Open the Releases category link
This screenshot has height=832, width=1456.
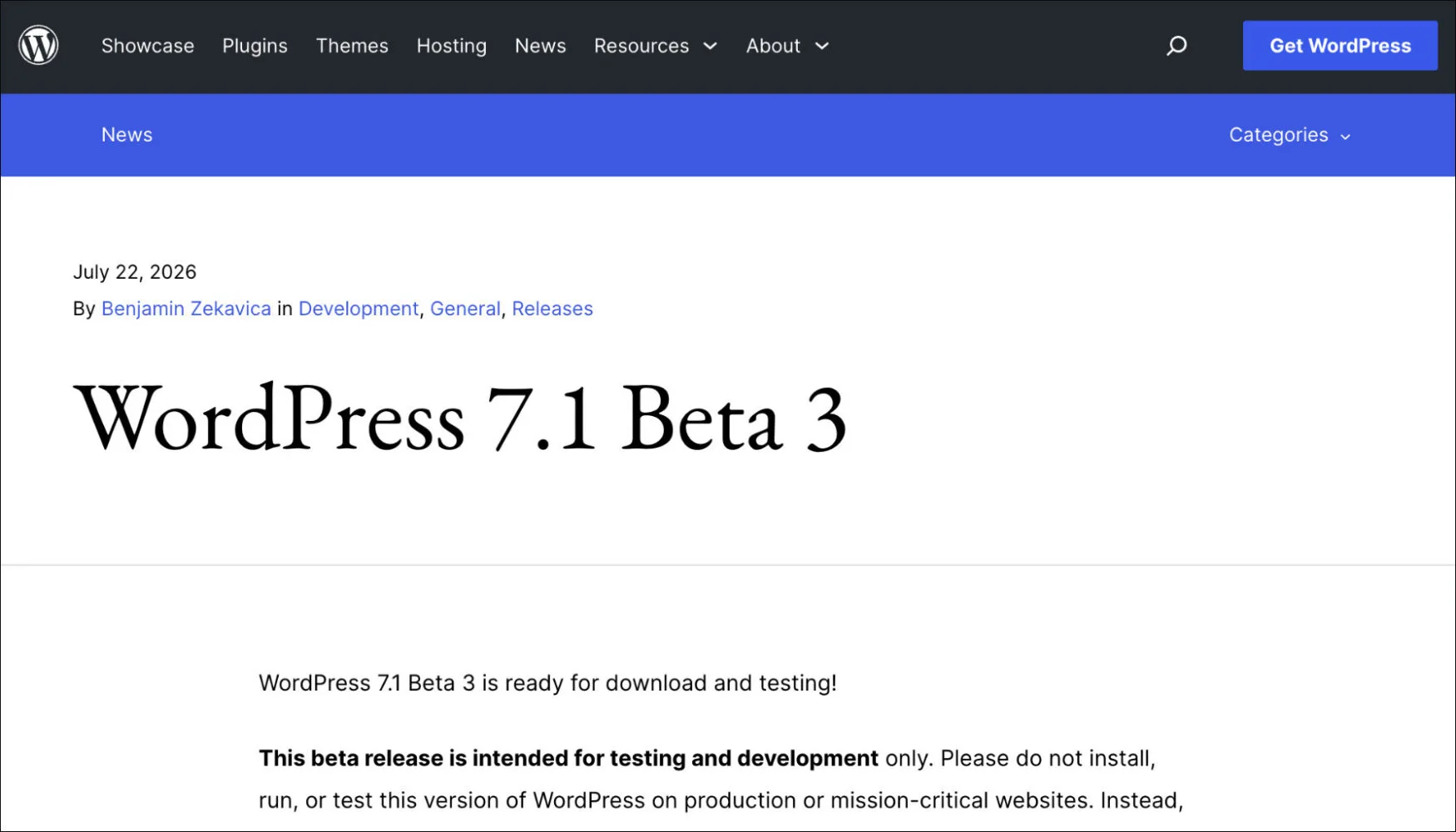point(552,309)
